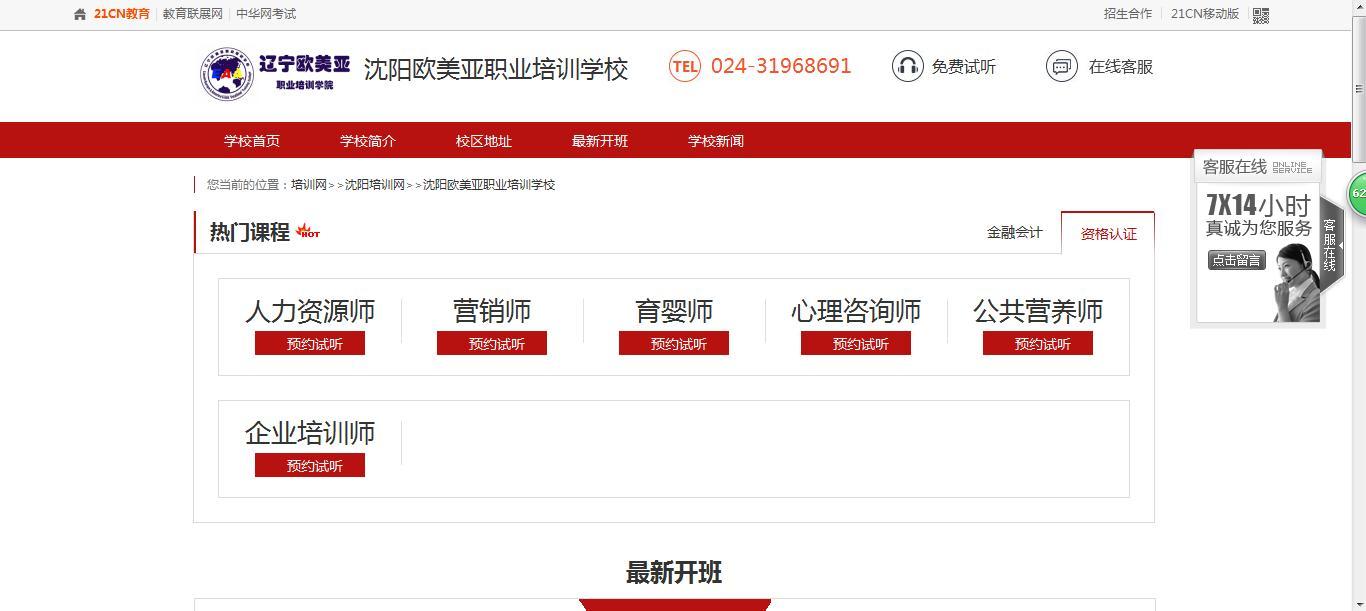
Task: Click the 沈阳培训网 breadcrumb link
Action: (375, 185)
